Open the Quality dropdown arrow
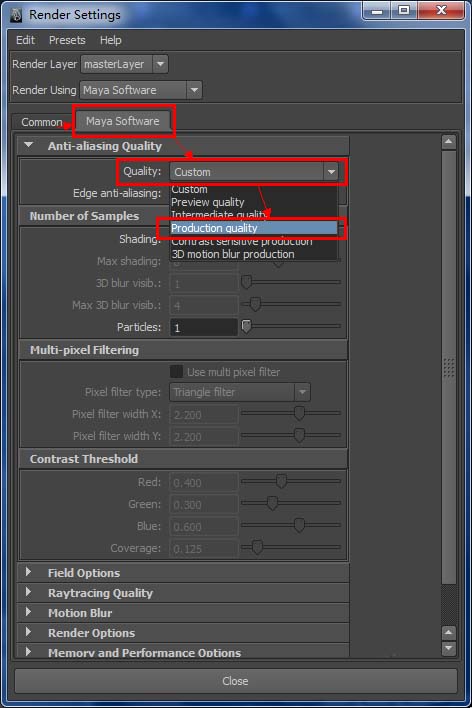This screenshot has width=472, height=708. (x=331, y=172)
